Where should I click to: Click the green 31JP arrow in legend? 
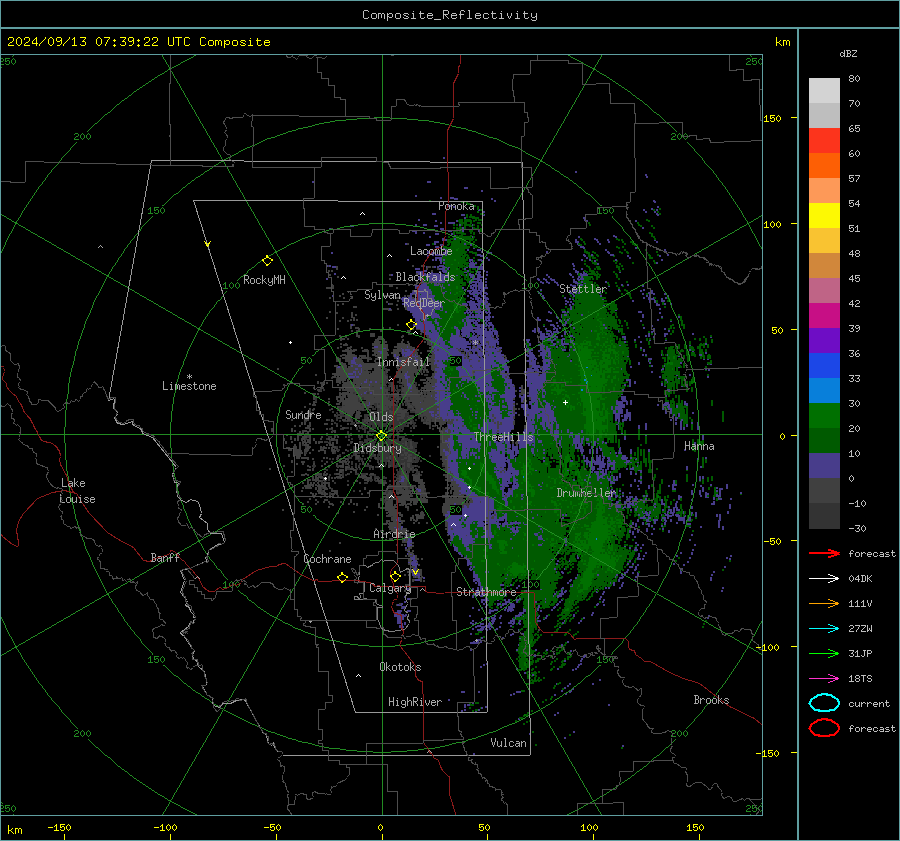pyautogui.click(x=824, y=653)
